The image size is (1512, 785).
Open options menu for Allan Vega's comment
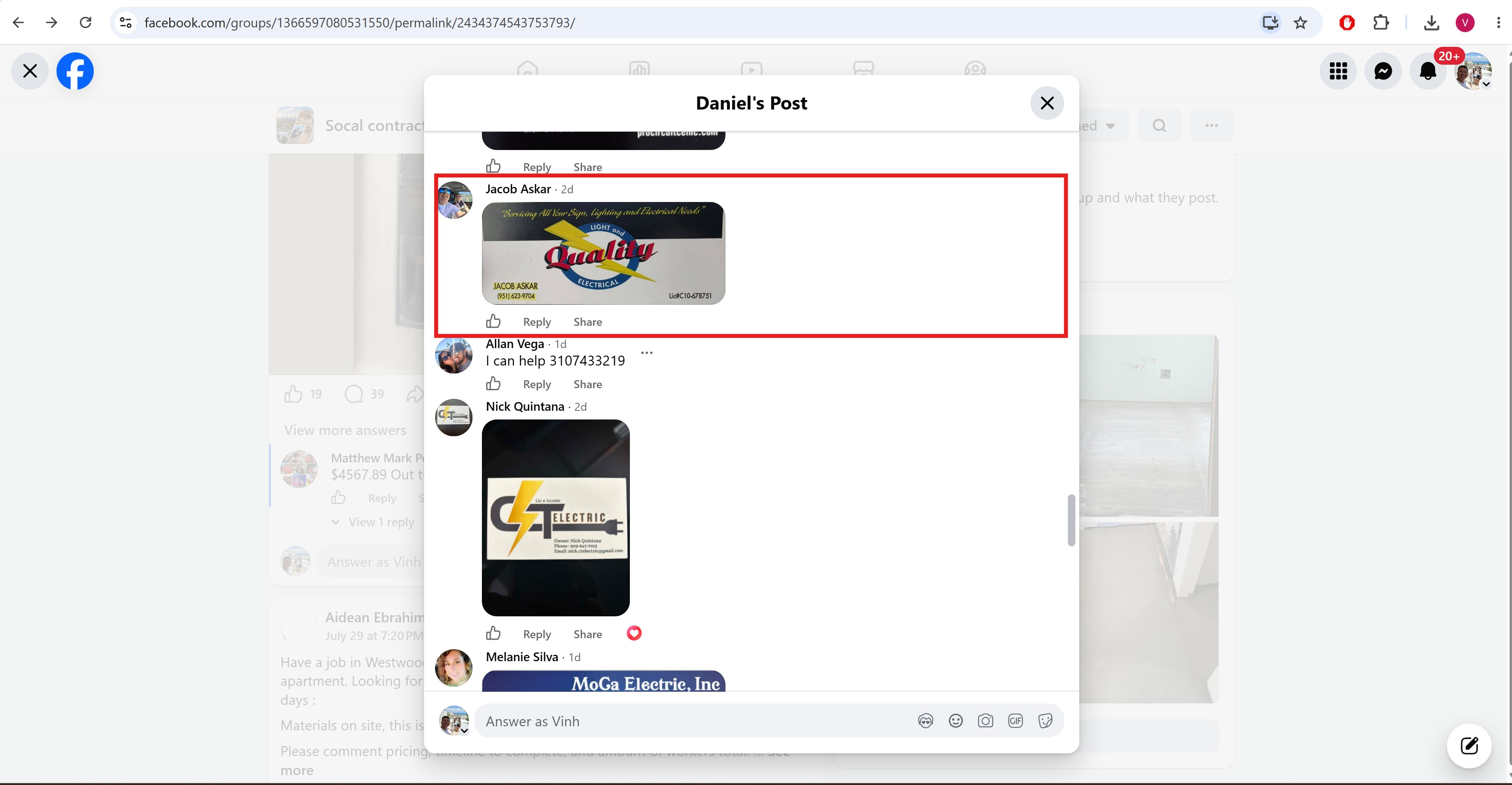tap(647, 353)
